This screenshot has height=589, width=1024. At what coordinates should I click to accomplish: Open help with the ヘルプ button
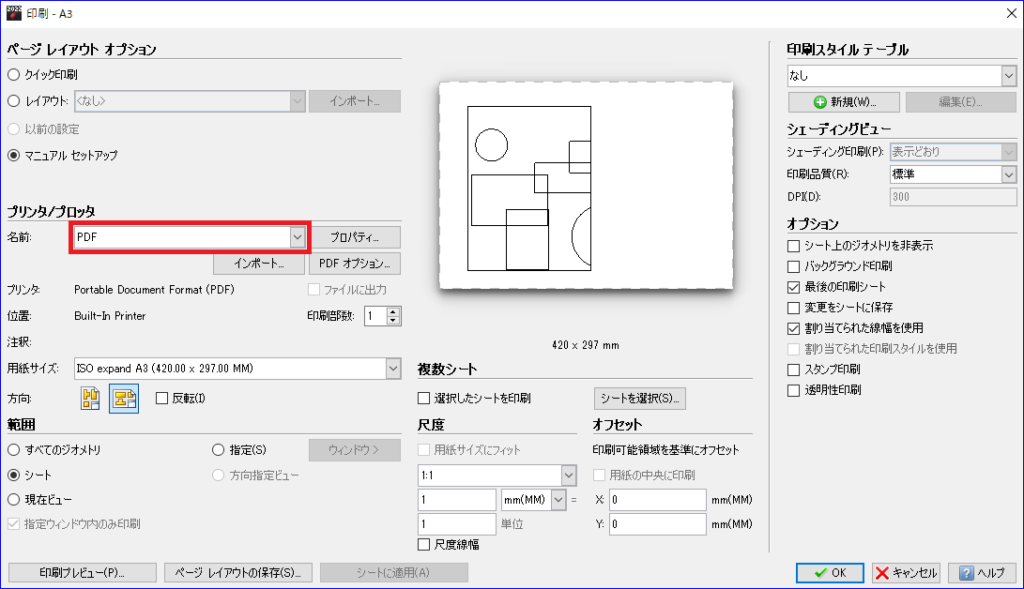pyautogui.click(x=981, y=573)
